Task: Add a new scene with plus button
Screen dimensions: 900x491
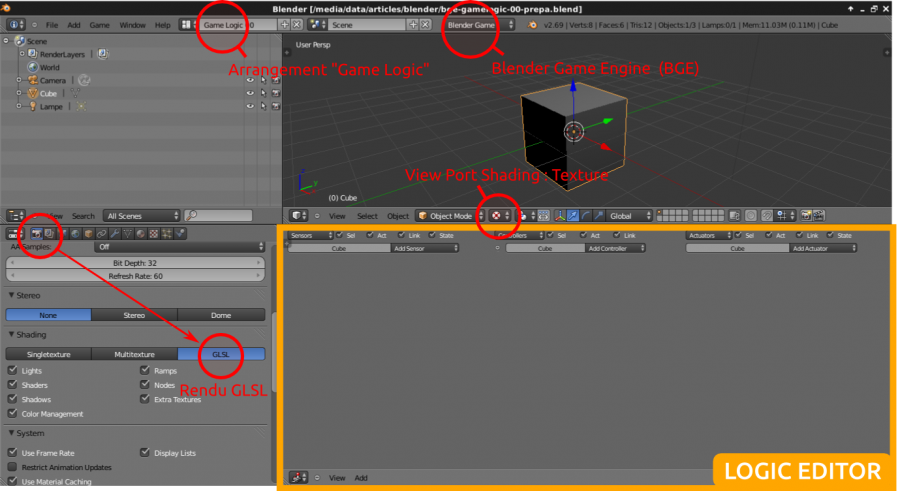Action: [413, 25]
